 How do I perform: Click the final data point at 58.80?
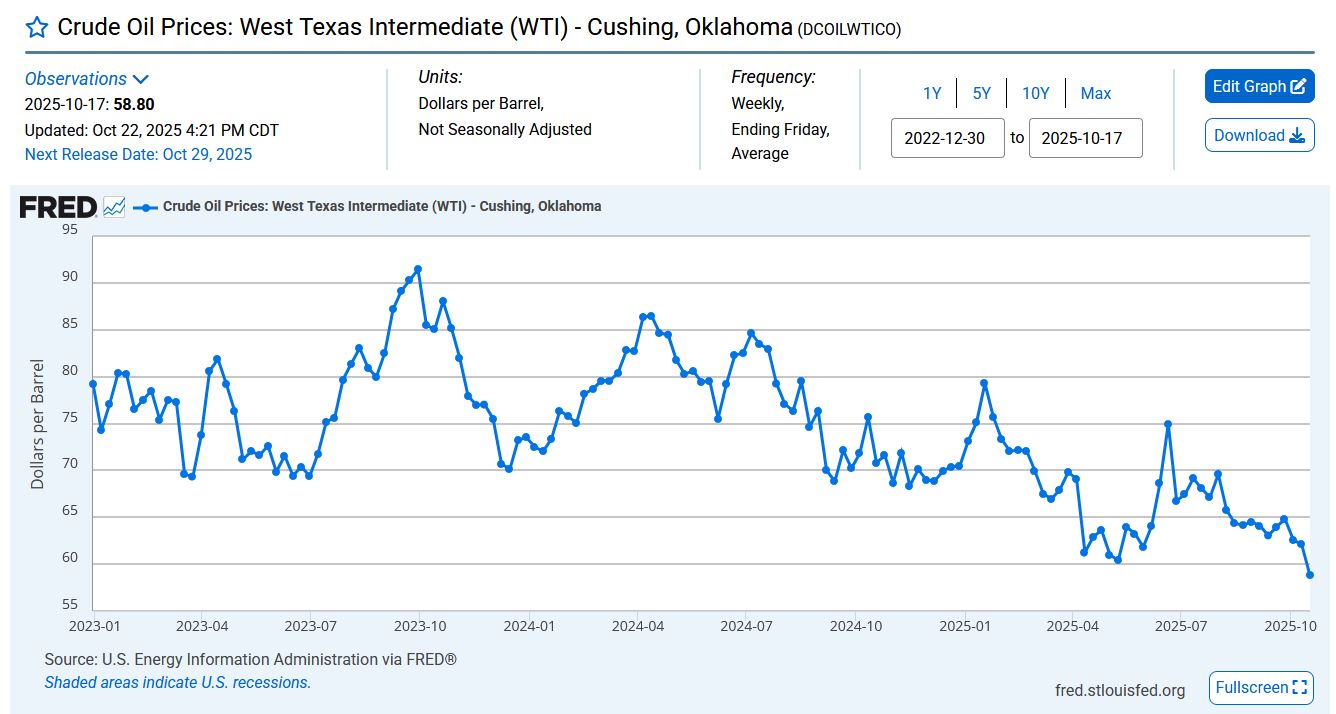coord(1309,575)
